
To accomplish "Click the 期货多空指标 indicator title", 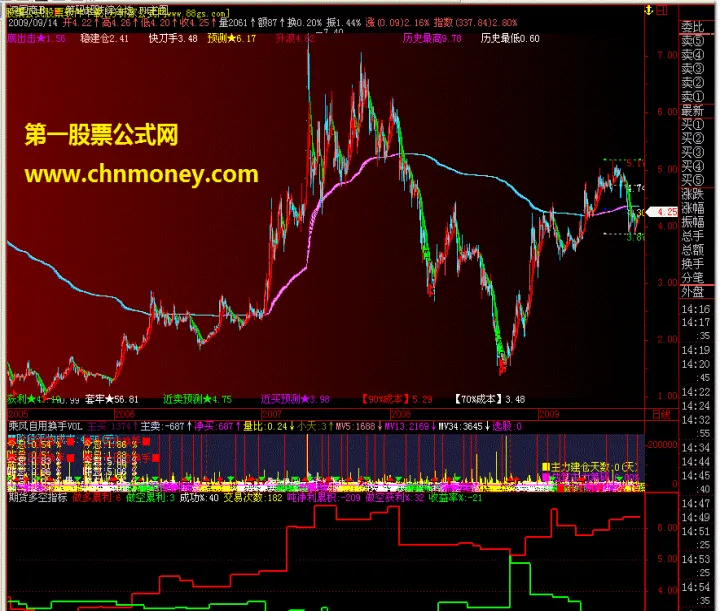I will 39,496.
